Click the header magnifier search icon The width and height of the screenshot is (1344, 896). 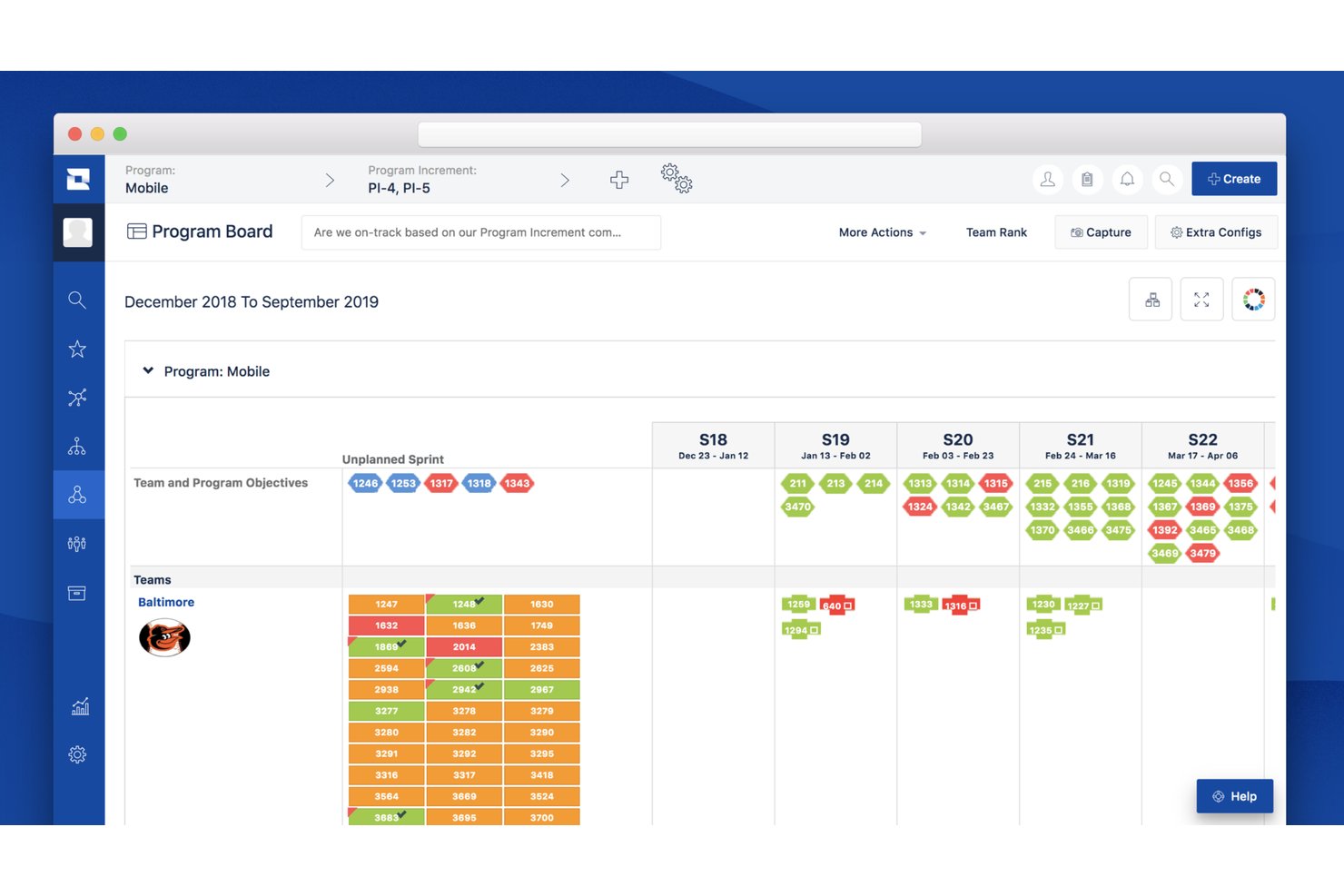pyautogui.click(x=1167, y=180)
